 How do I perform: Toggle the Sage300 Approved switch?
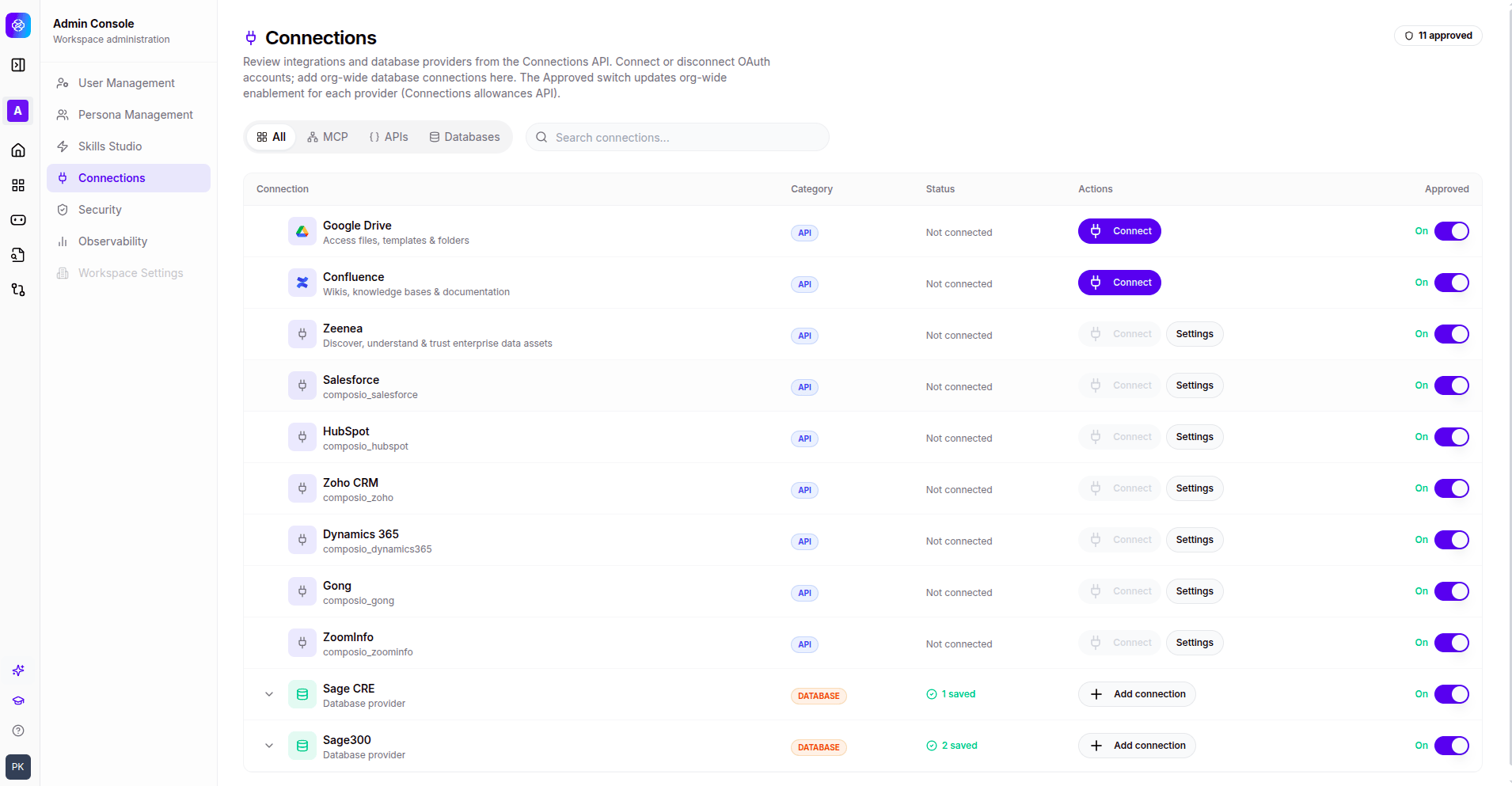(x=1452, y=746)
